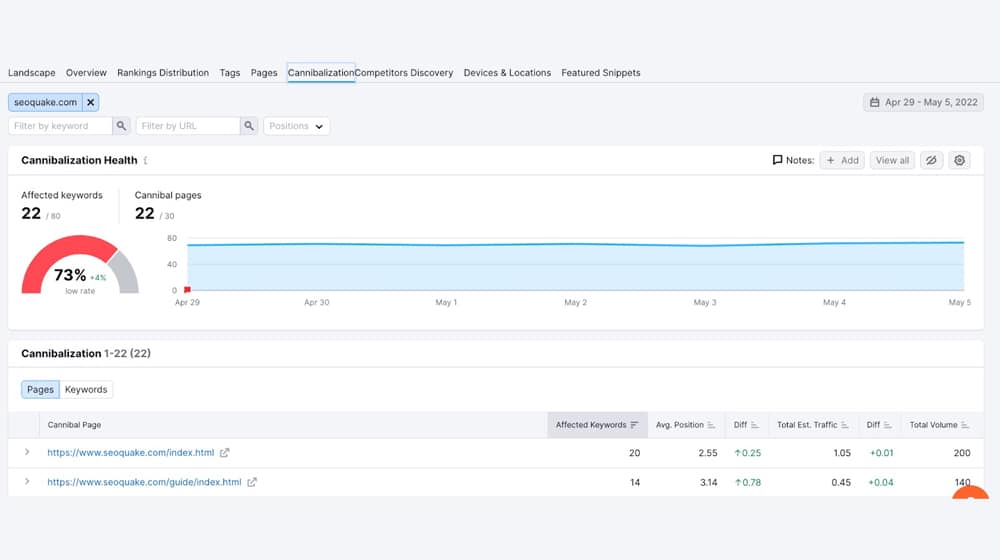Select the Keywords view toggle
Viewport: 1000px width, 560px height.
pos(86,390)
